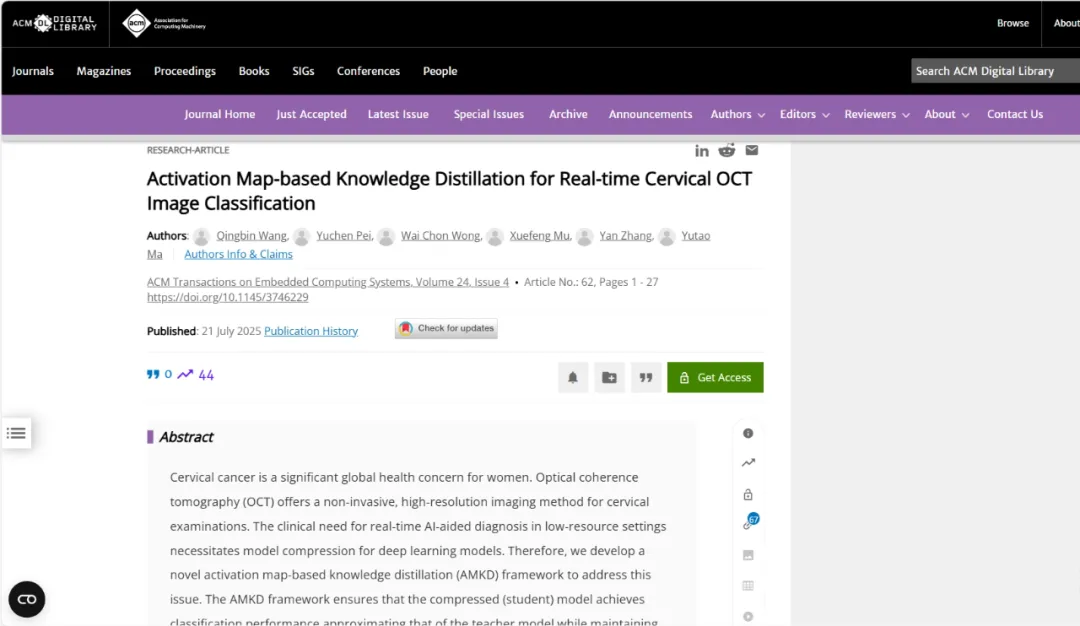Open references link icon with 67 badge
1080x626 pixels.
(749, 523)
